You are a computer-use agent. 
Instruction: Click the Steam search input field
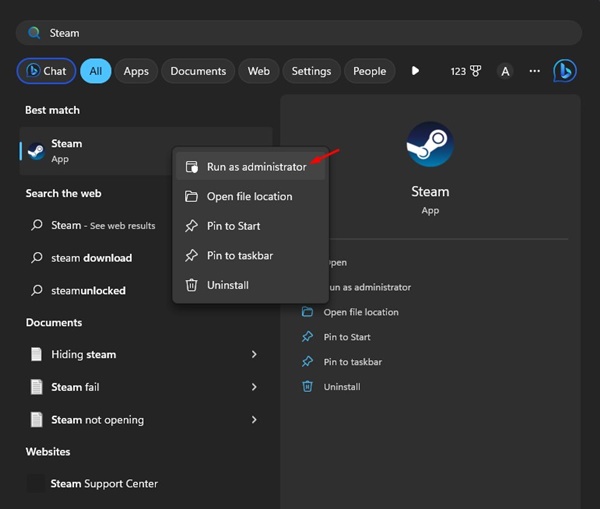(x=298, y=33)
